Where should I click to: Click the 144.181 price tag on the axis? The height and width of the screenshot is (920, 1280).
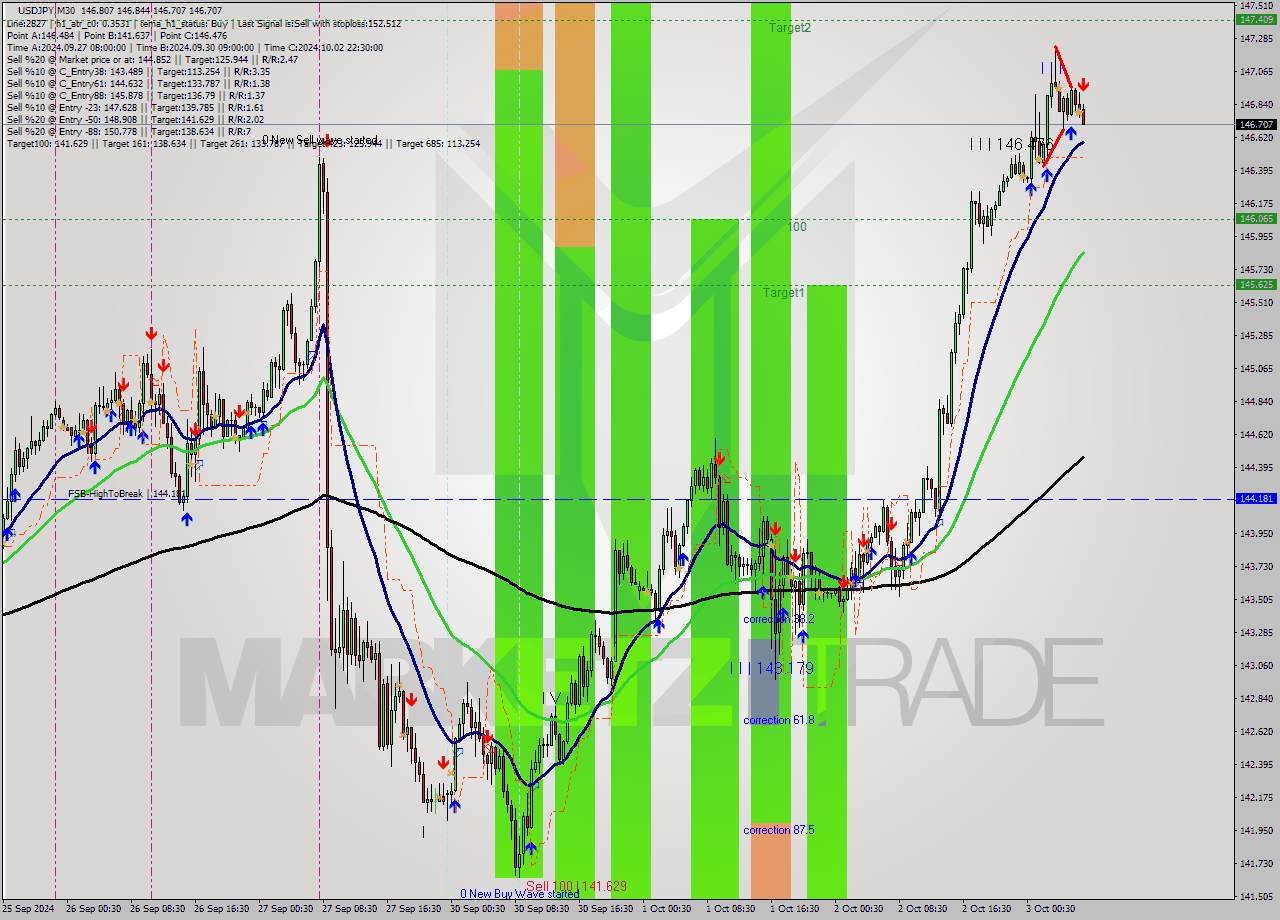tap(1256, 498)
